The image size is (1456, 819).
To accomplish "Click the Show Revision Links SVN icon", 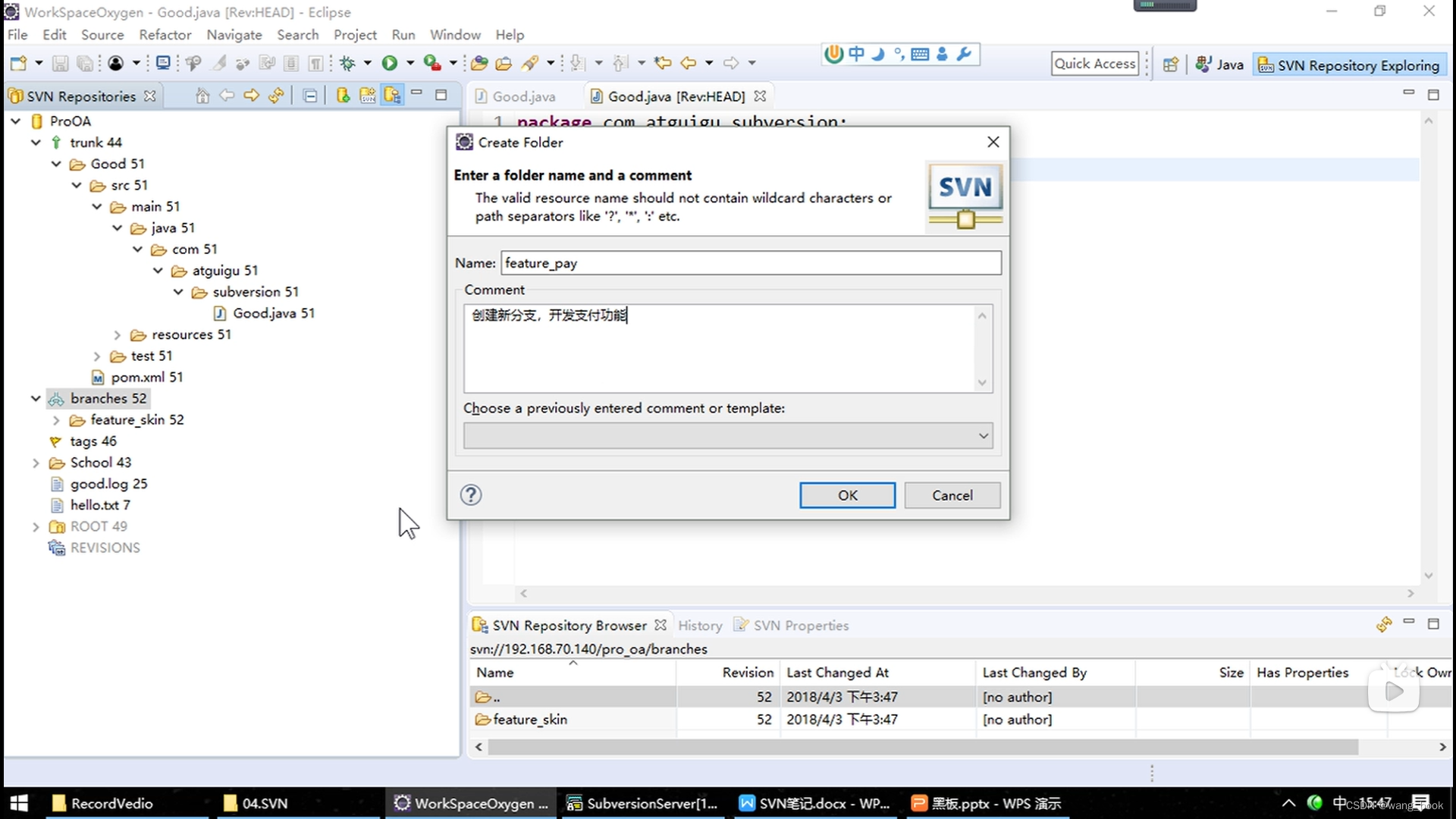I will click(368, 96).
